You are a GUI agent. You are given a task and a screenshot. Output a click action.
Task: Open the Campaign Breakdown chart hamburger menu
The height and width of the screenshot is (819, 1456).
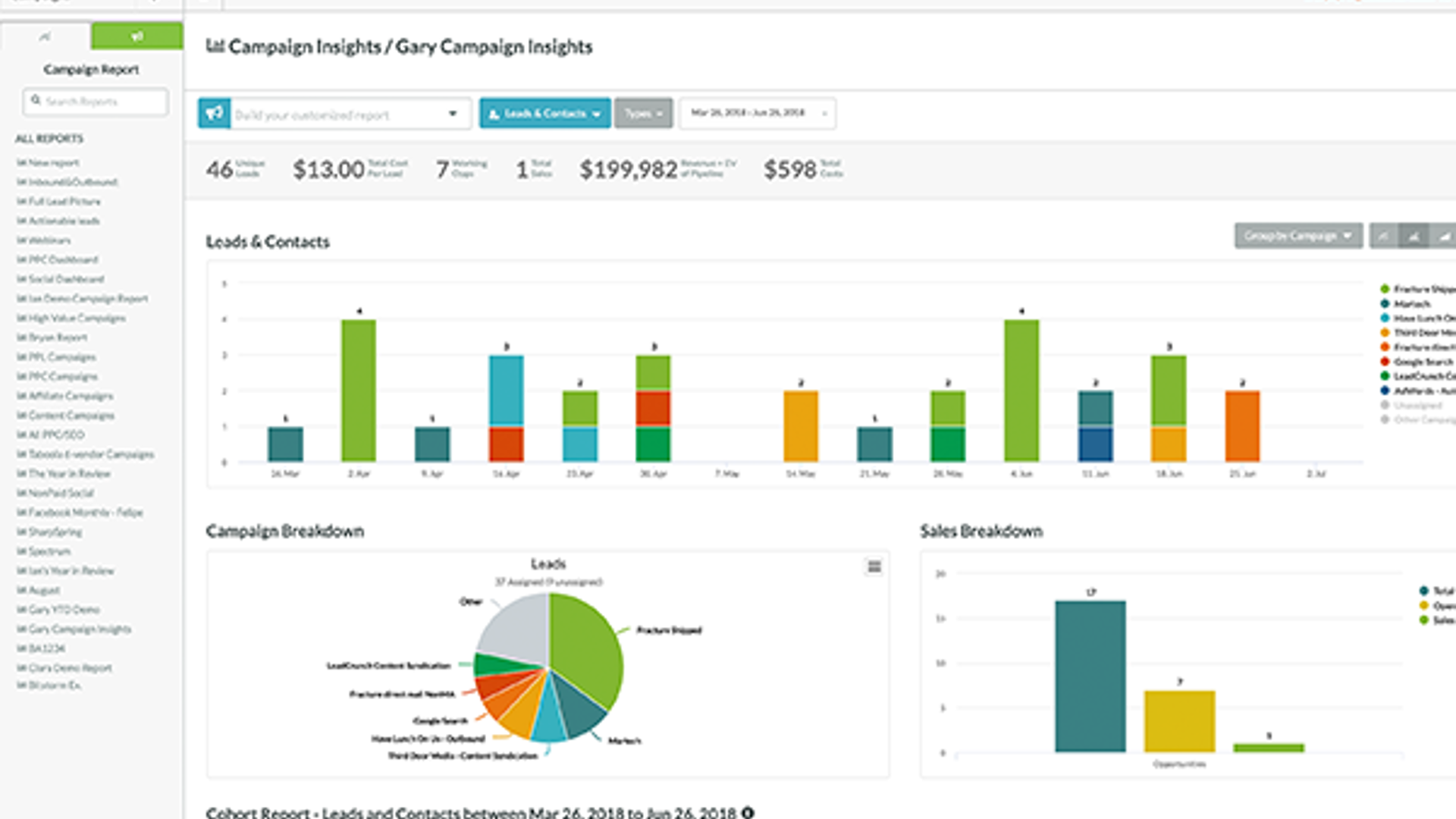pyautogui.click(x=874, y=566)
